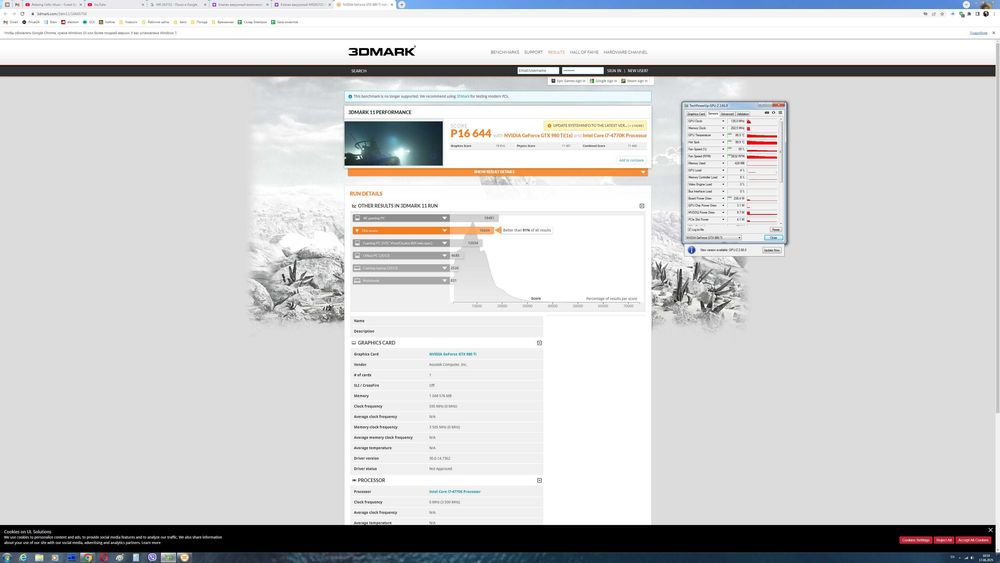The width and height of the screenshot is (1000, 563).
Task: Click Update Now in GPU-Z notification
Action: [772, 251]
